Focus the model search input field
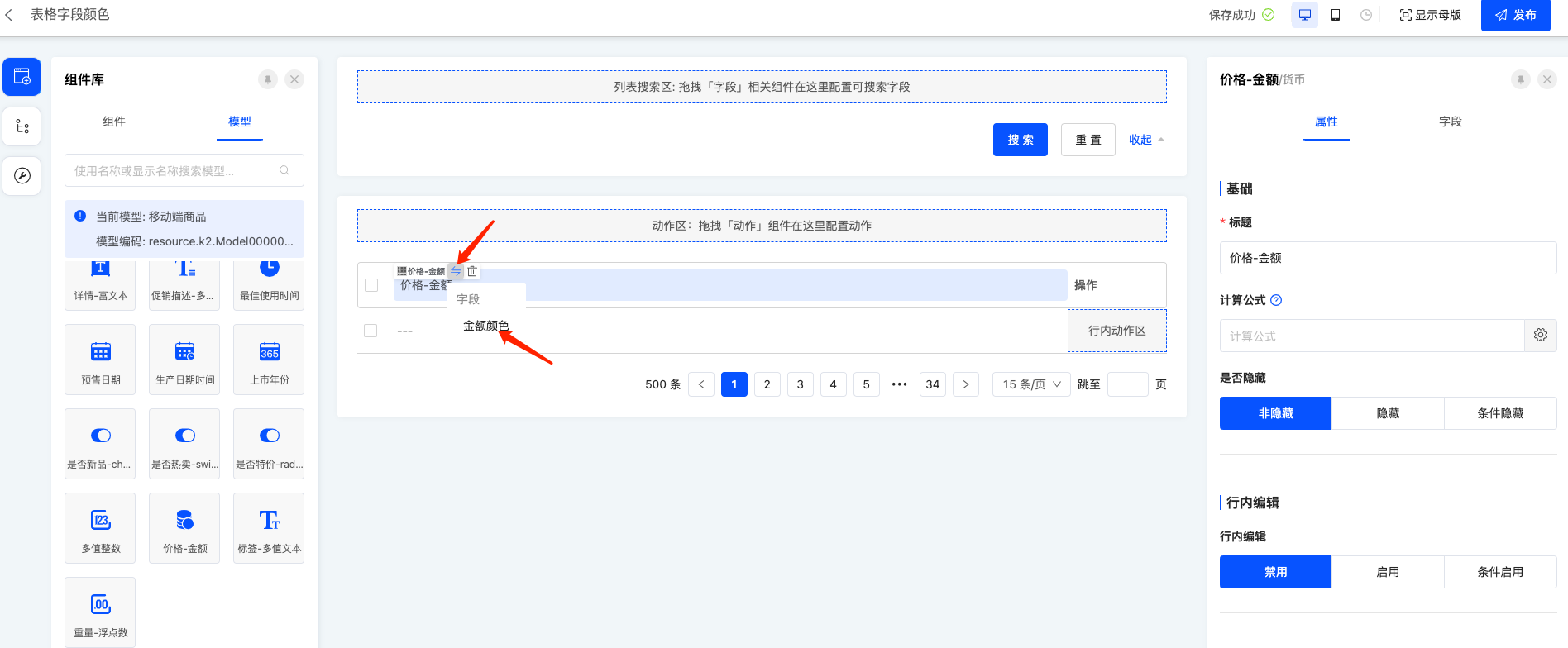 coord(184,170)
